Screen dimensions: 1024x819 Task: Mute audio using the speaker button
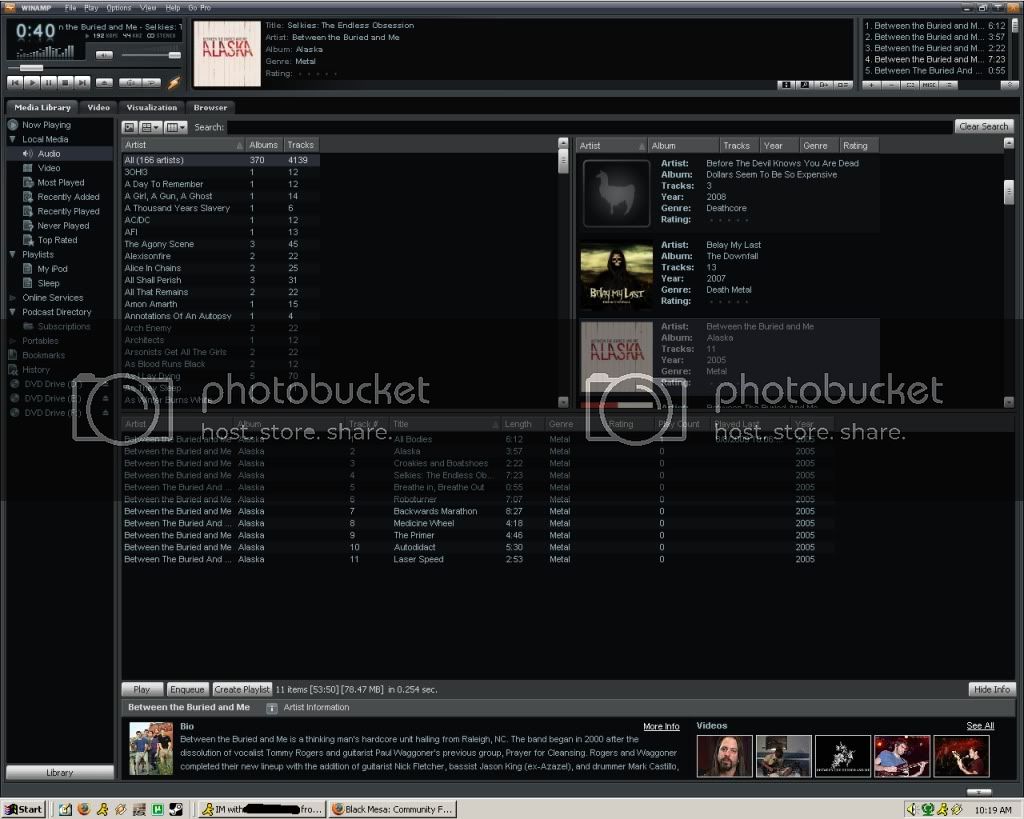tap(104, 55)
